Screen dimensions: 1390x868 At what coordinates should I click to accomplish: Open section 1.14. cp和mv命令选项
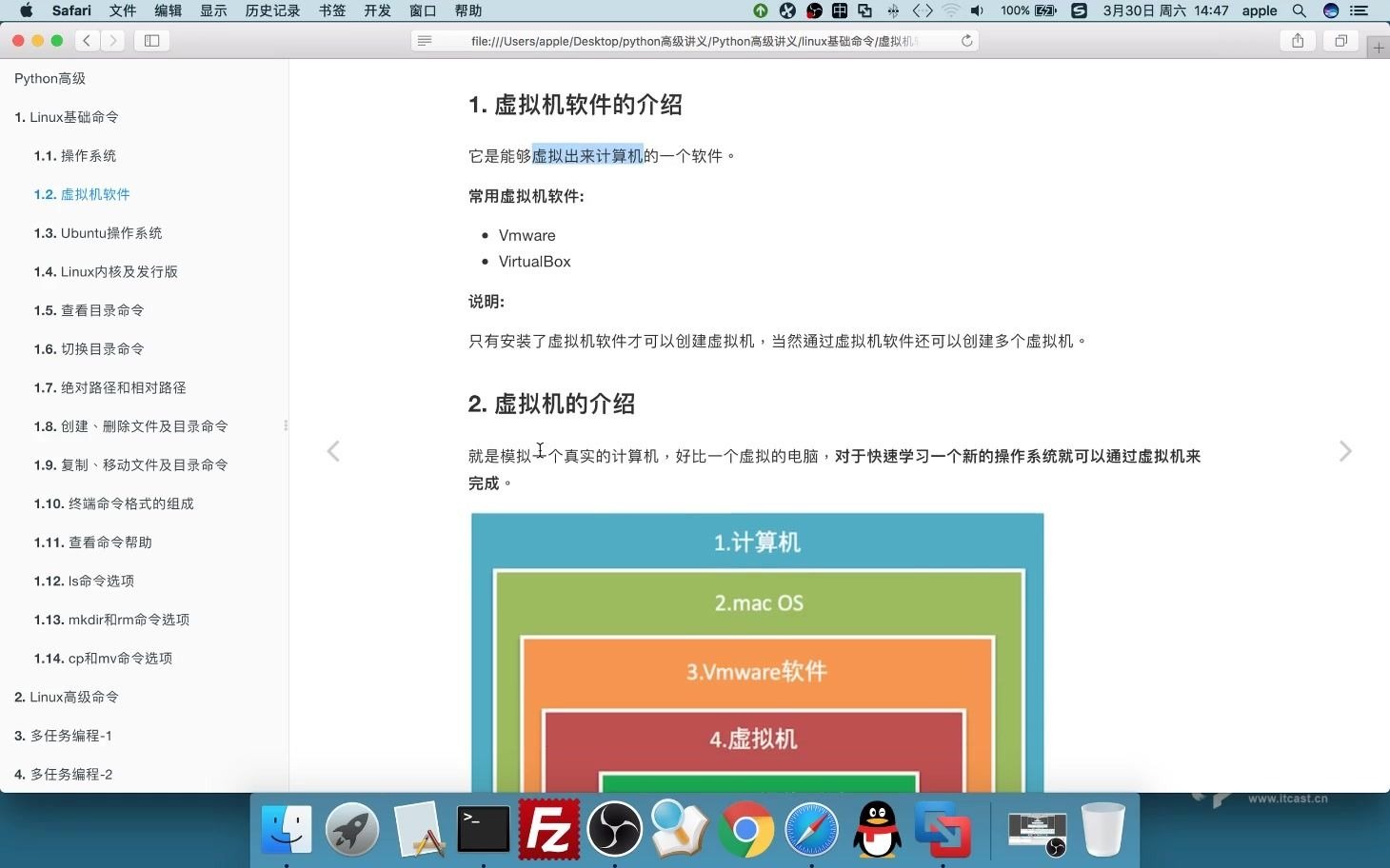coord(103,659)
